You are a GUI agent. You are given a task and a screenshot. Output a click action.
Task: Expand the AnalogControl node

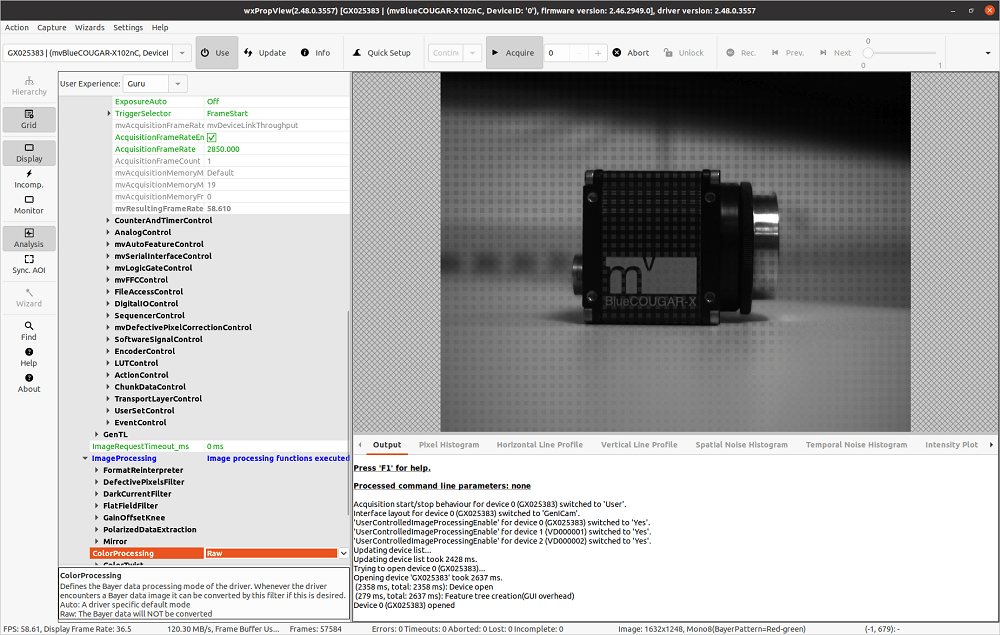[108, 233]
